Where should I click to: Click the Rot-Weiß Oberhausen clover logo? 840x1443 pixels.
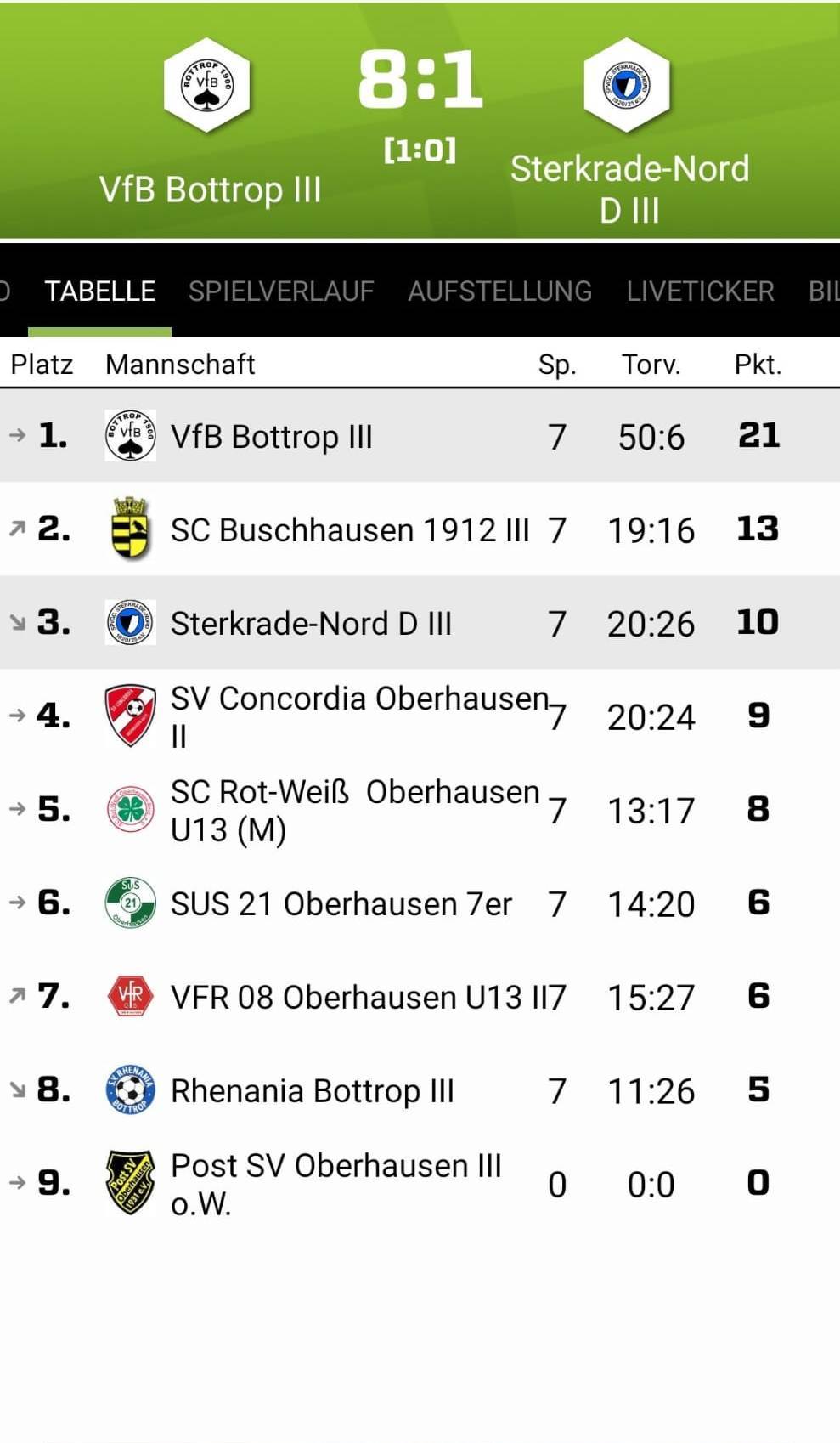(130, 809)
